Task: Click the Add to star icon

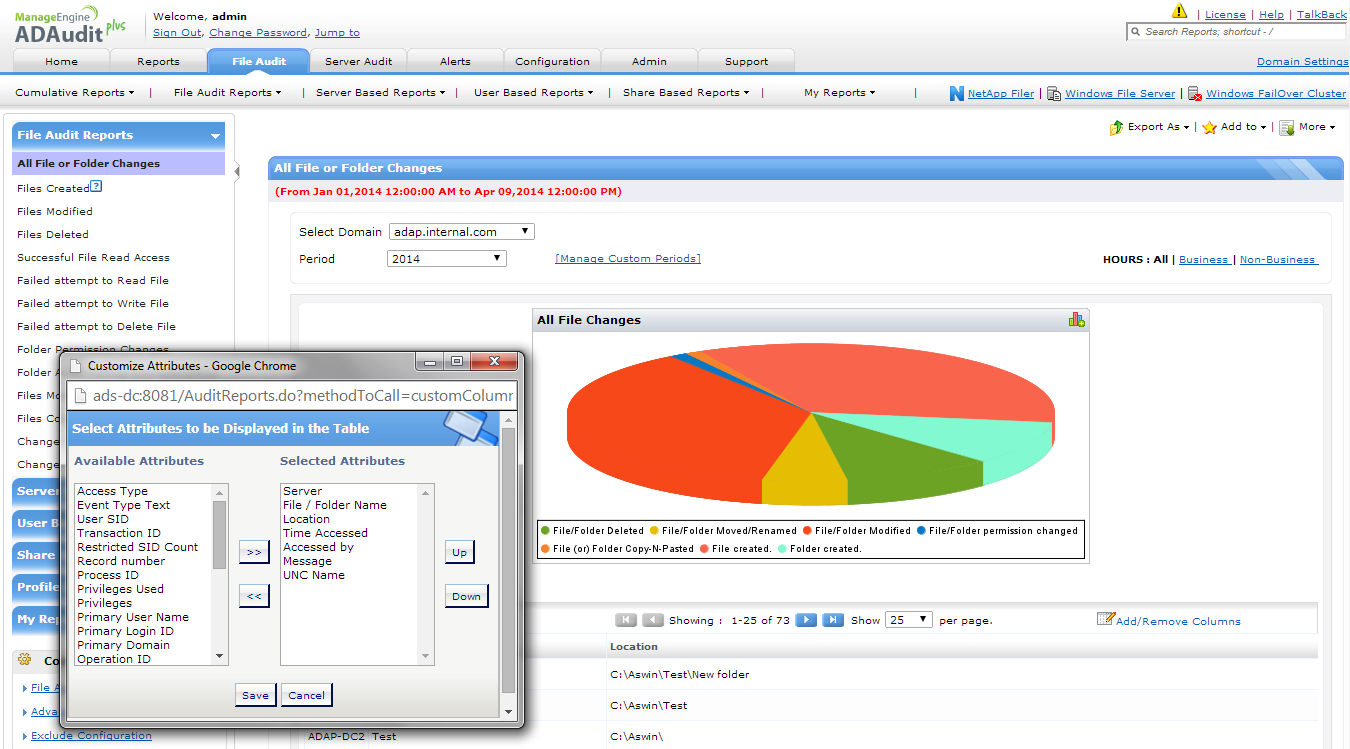Action: tap(1209, 127)
